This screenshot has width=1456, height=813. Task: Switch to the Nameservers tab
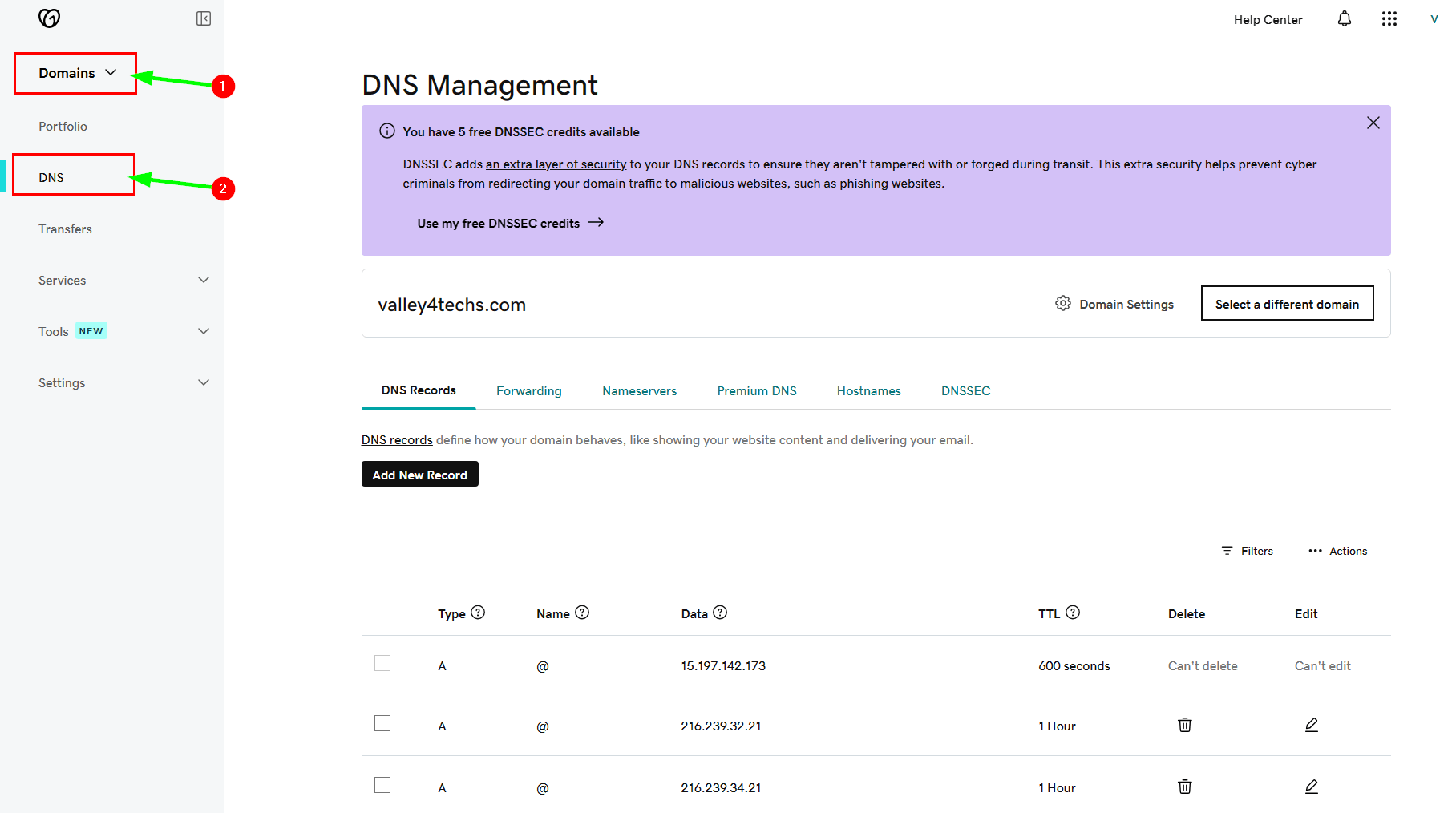[639, 391]
